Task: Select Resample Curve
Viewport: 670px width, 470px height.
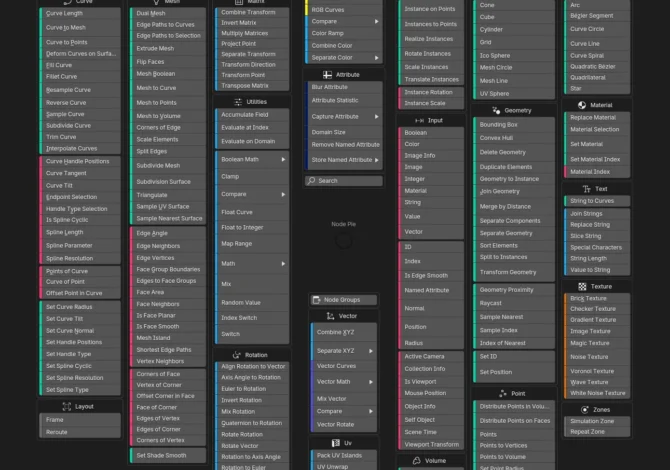Action: click(x=80, y=90)
